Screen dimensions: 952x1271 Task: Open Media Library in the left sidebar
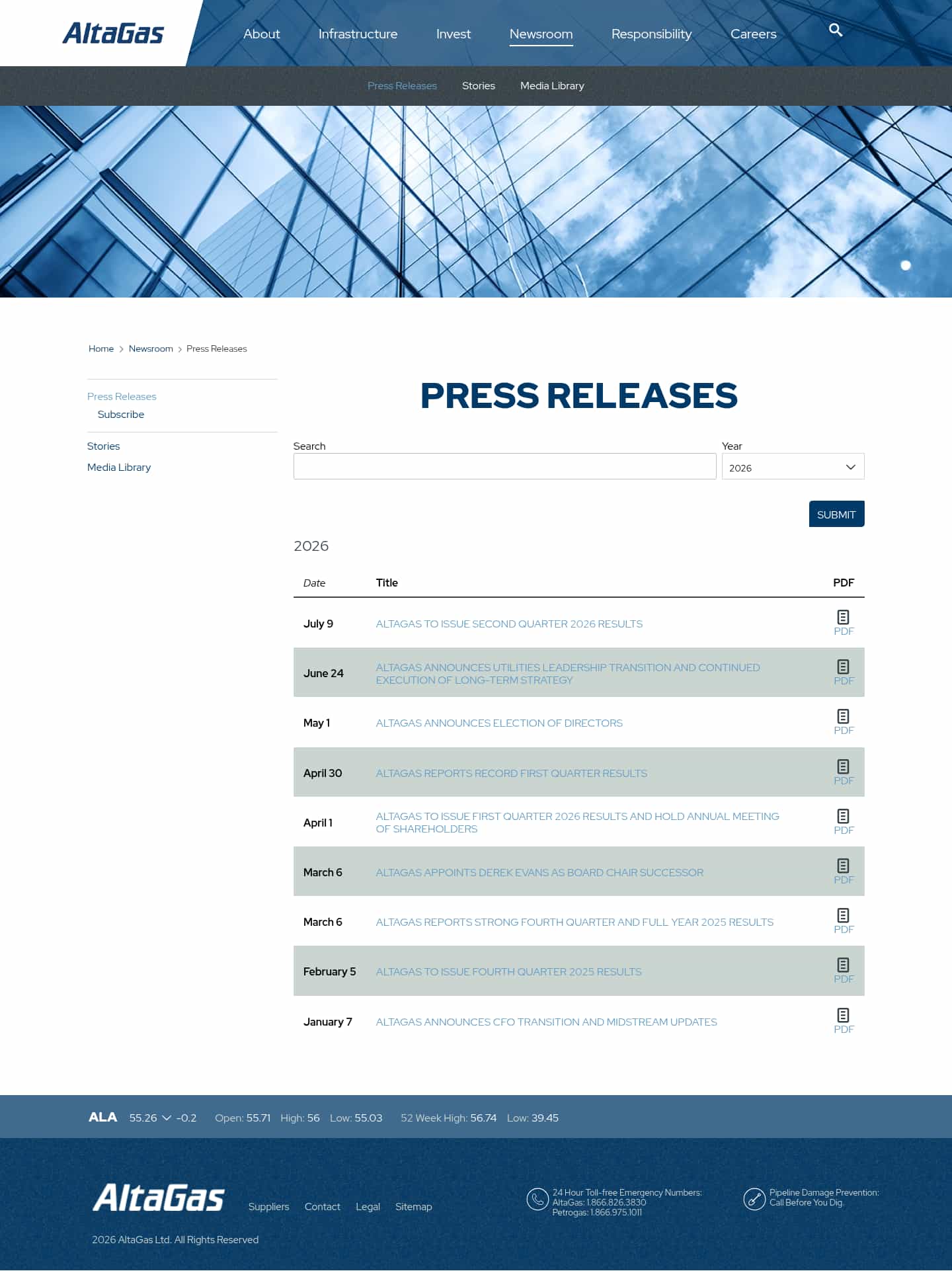click(x=119, y=467)
